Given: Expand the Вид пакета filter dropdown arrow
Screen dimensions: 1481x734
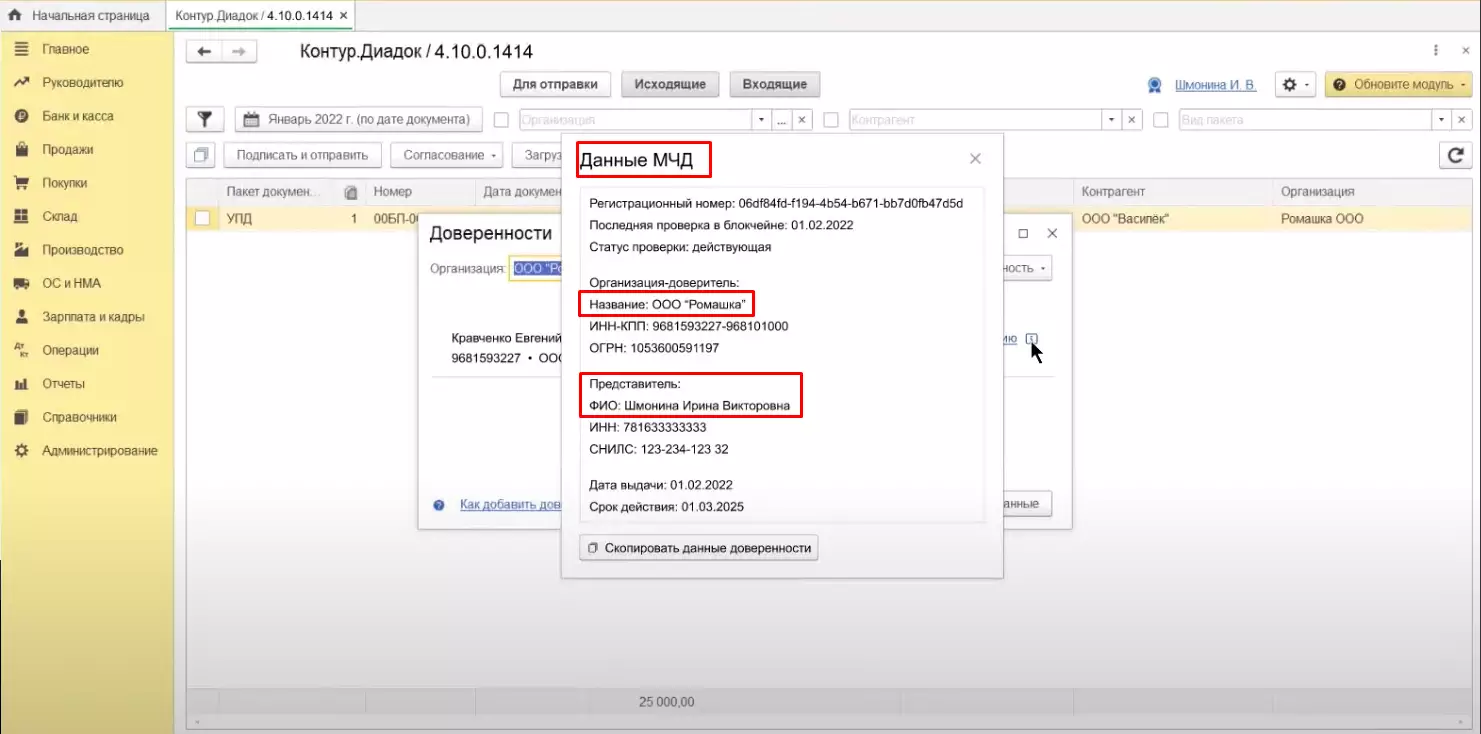Looking at the screenshot, I should tap(1442, 120).
